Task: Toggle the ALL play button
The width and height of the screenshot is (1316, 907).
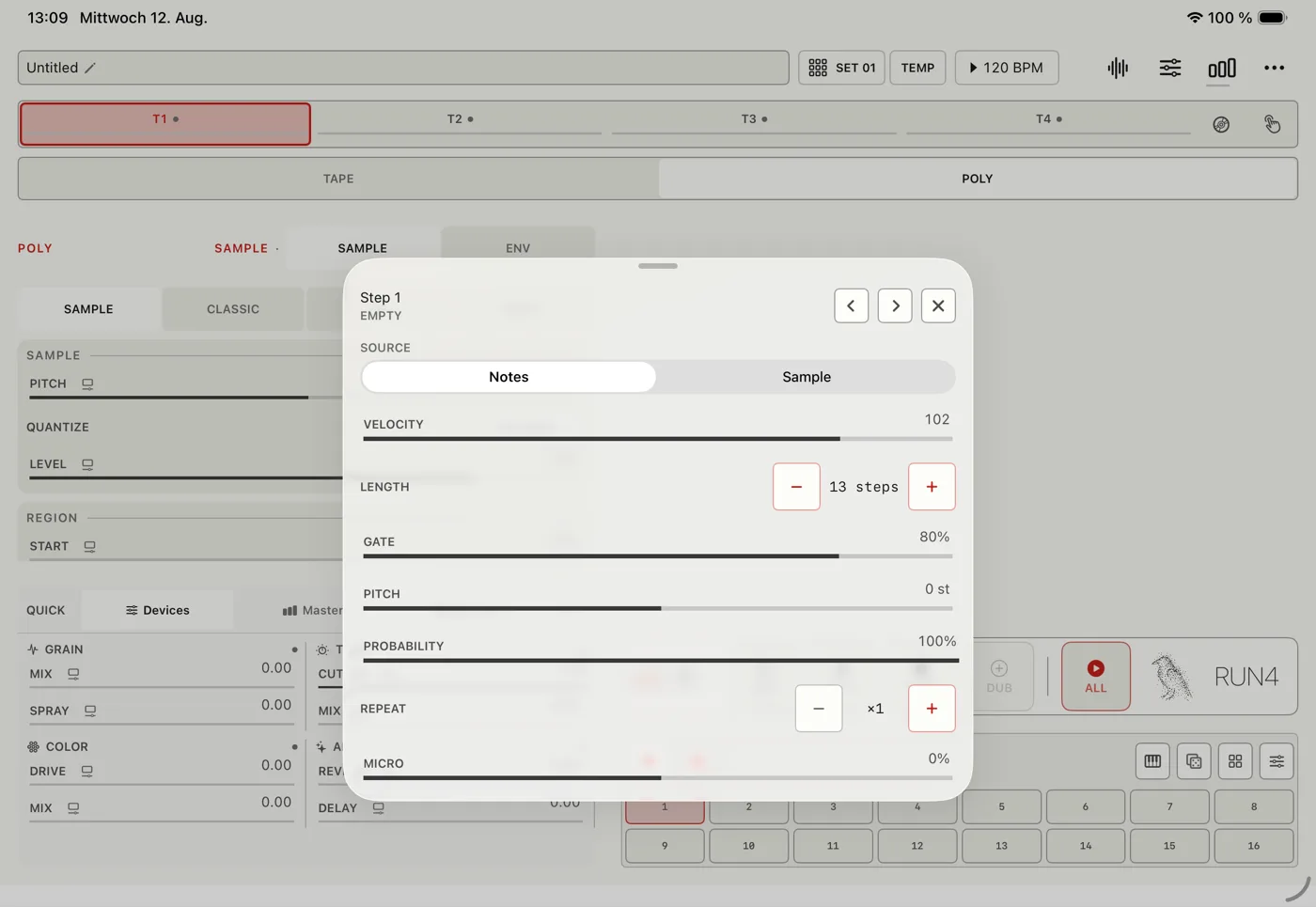Action: pos(1096,677)
